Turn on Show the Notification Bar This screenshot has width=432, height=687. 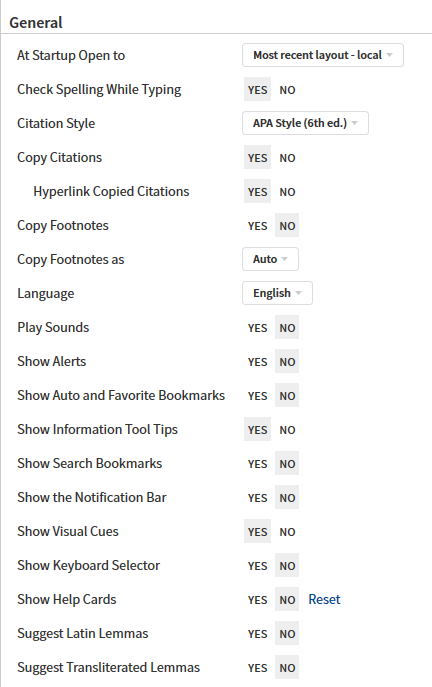coord(257,498)
